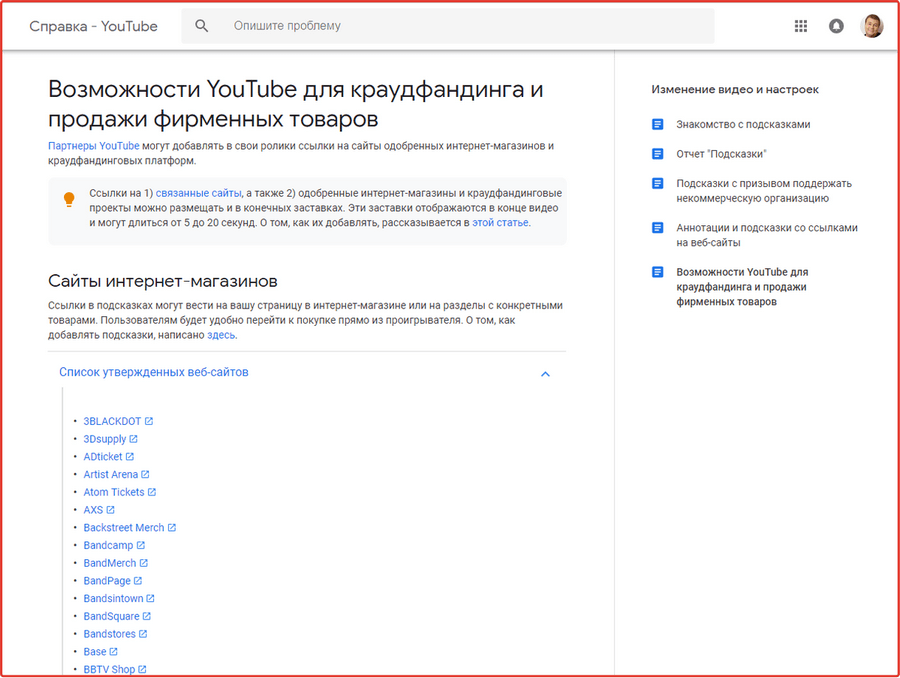The image size is (900, 678).
Task: Open the ADticket link
Action: click(x=103, y=457)
